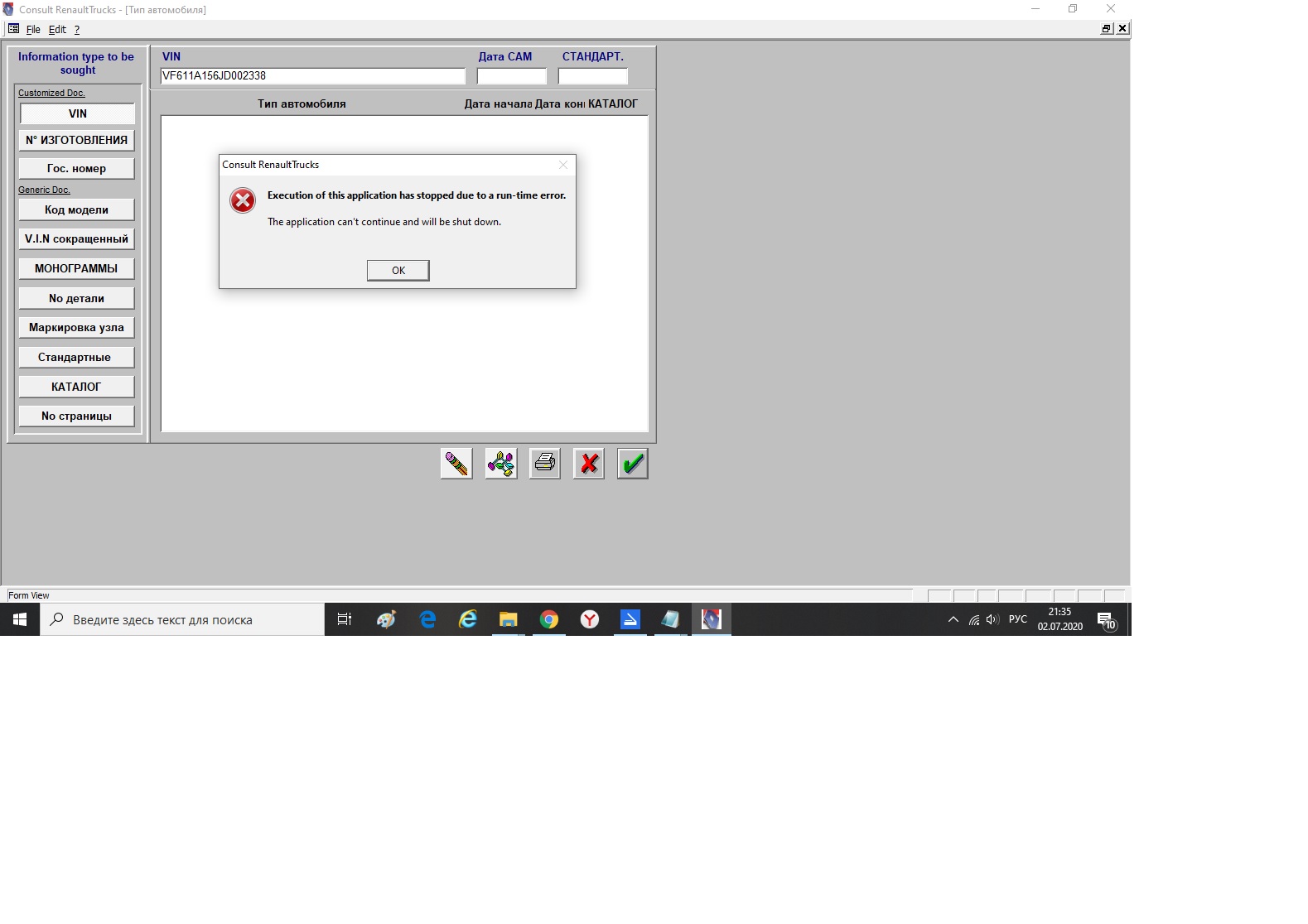Open the File menu

[33, 29]
